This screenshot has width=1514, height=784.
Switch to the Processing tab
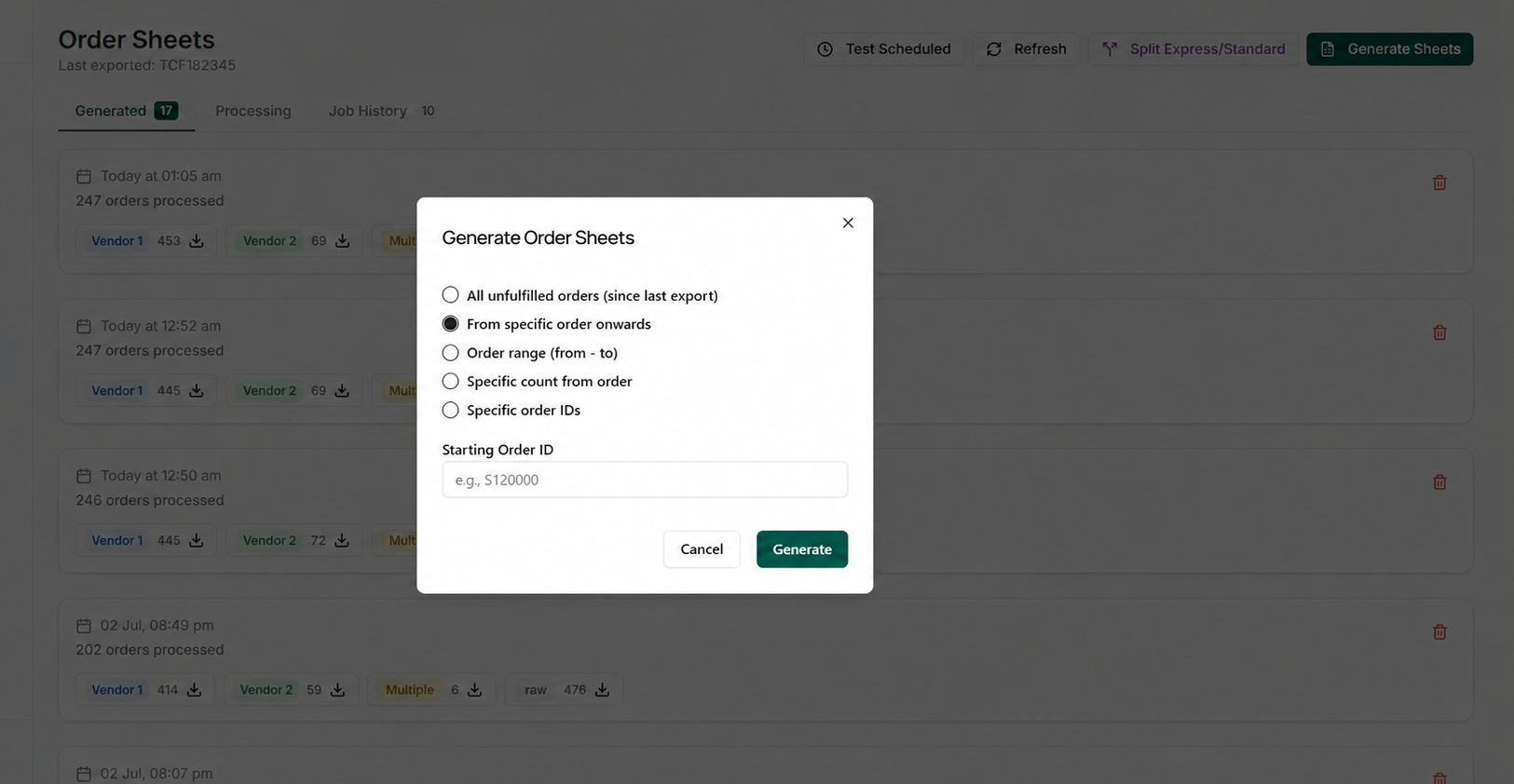253,111
